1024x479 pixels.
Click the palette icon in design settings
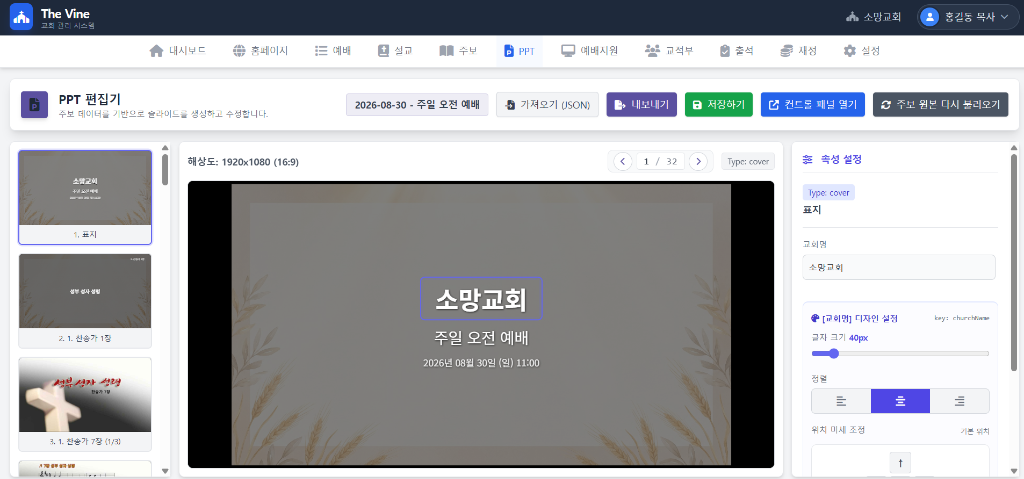pos(814,318)
